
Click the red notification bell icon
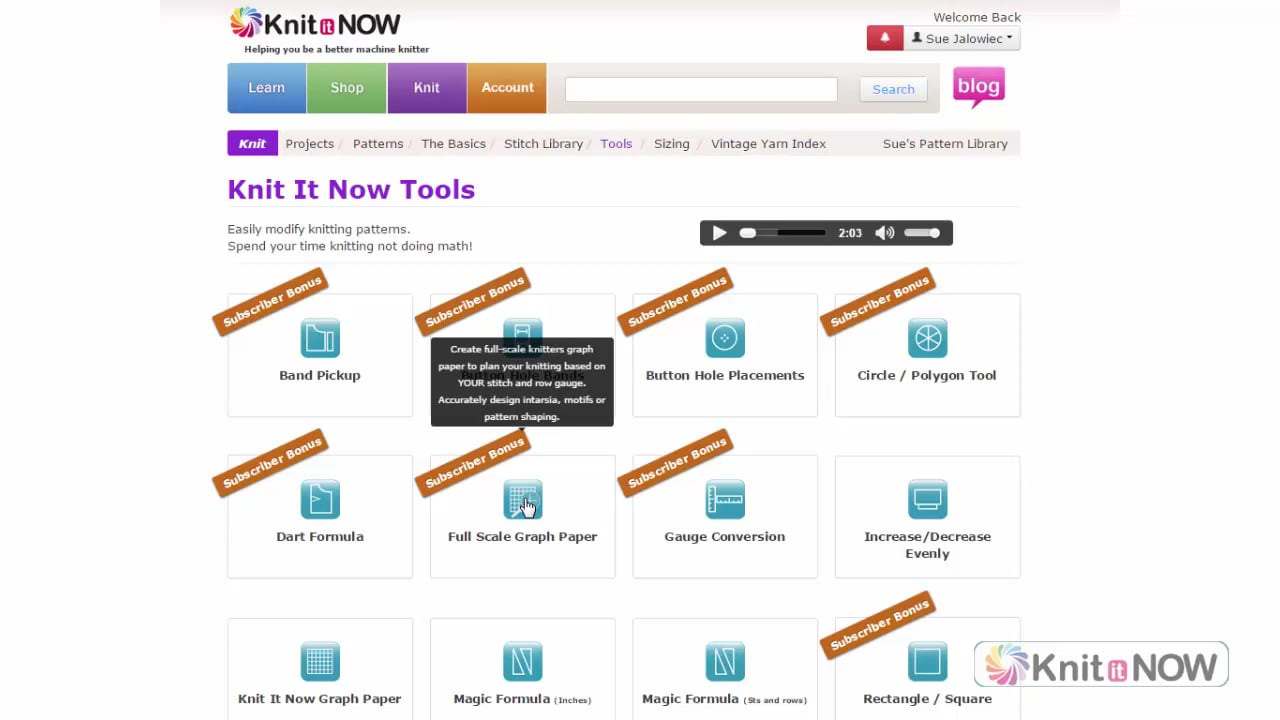(x=885, y=38)
